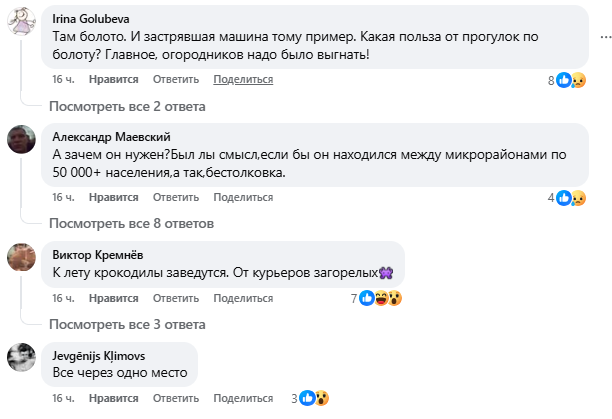Viewport: 612px width, 419px height.
Task: Reply to Irina Golubeva's comment
Action: click(x=176, y=79)
